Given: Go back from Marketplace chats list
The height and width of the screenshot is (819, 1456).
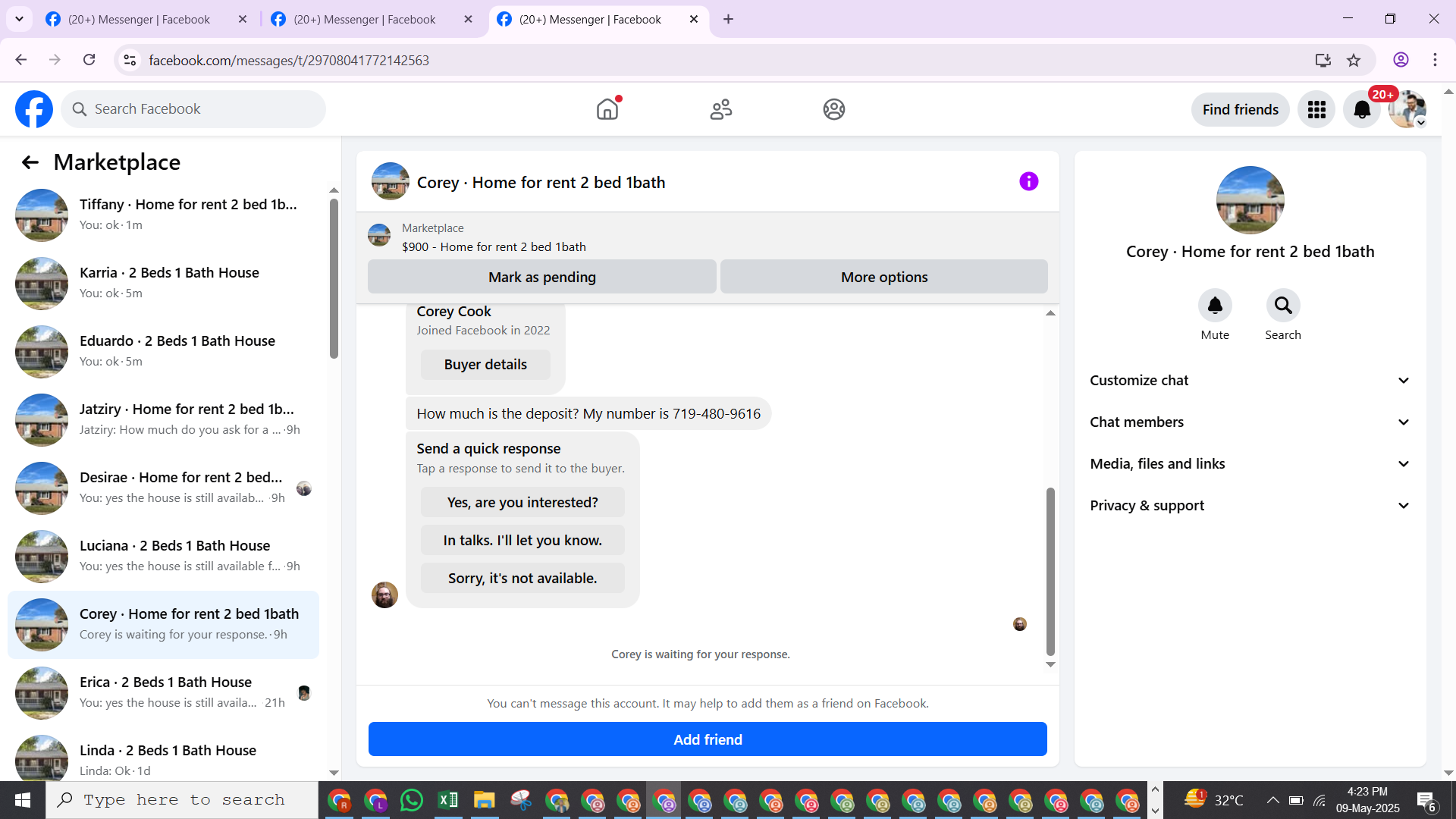Looking at the screenshot, I should pyautogui.click(x=30, y=162).
